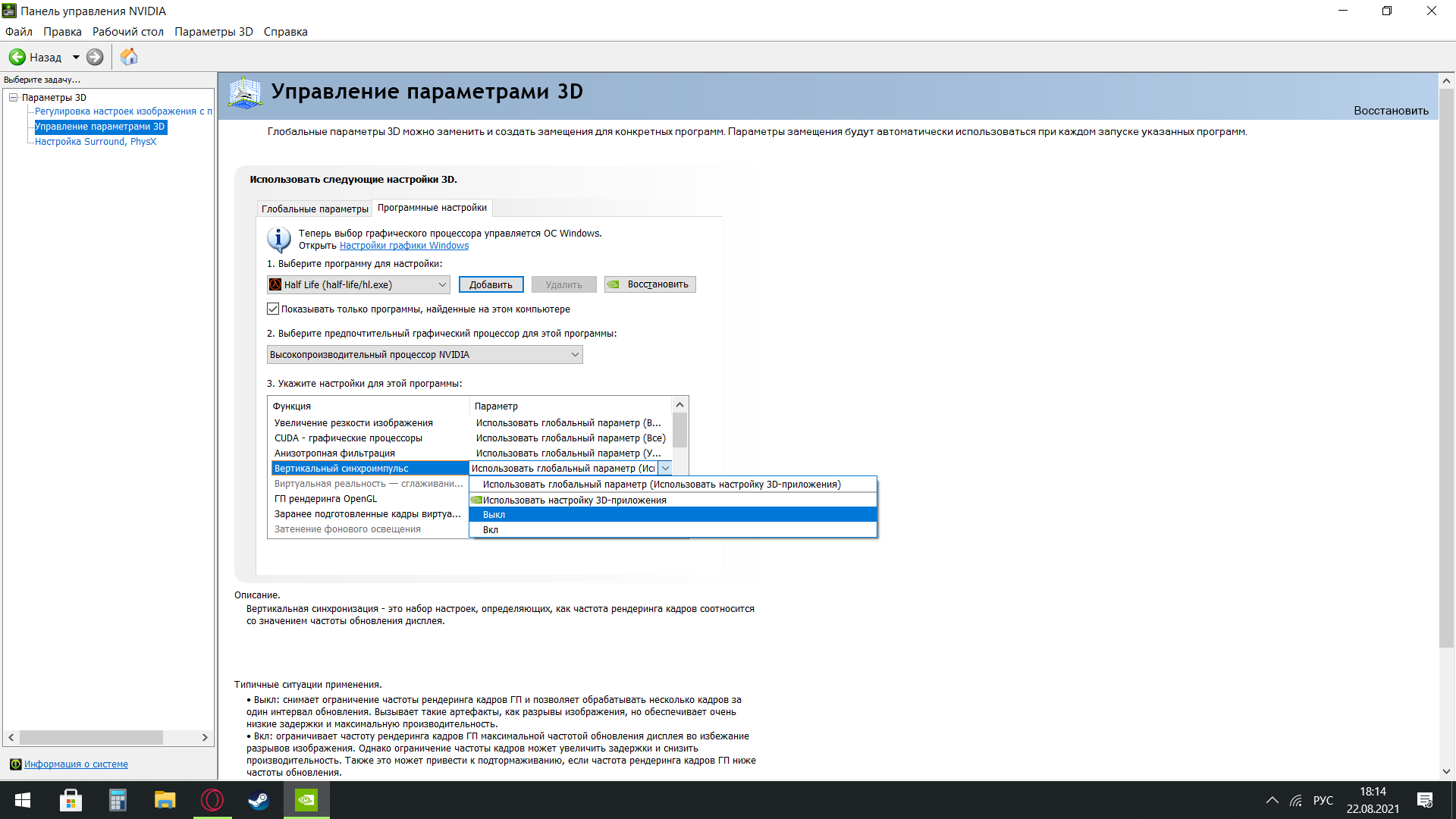Open the Calculator taskbar icon
1456x819 pixels.
(118, 800)
